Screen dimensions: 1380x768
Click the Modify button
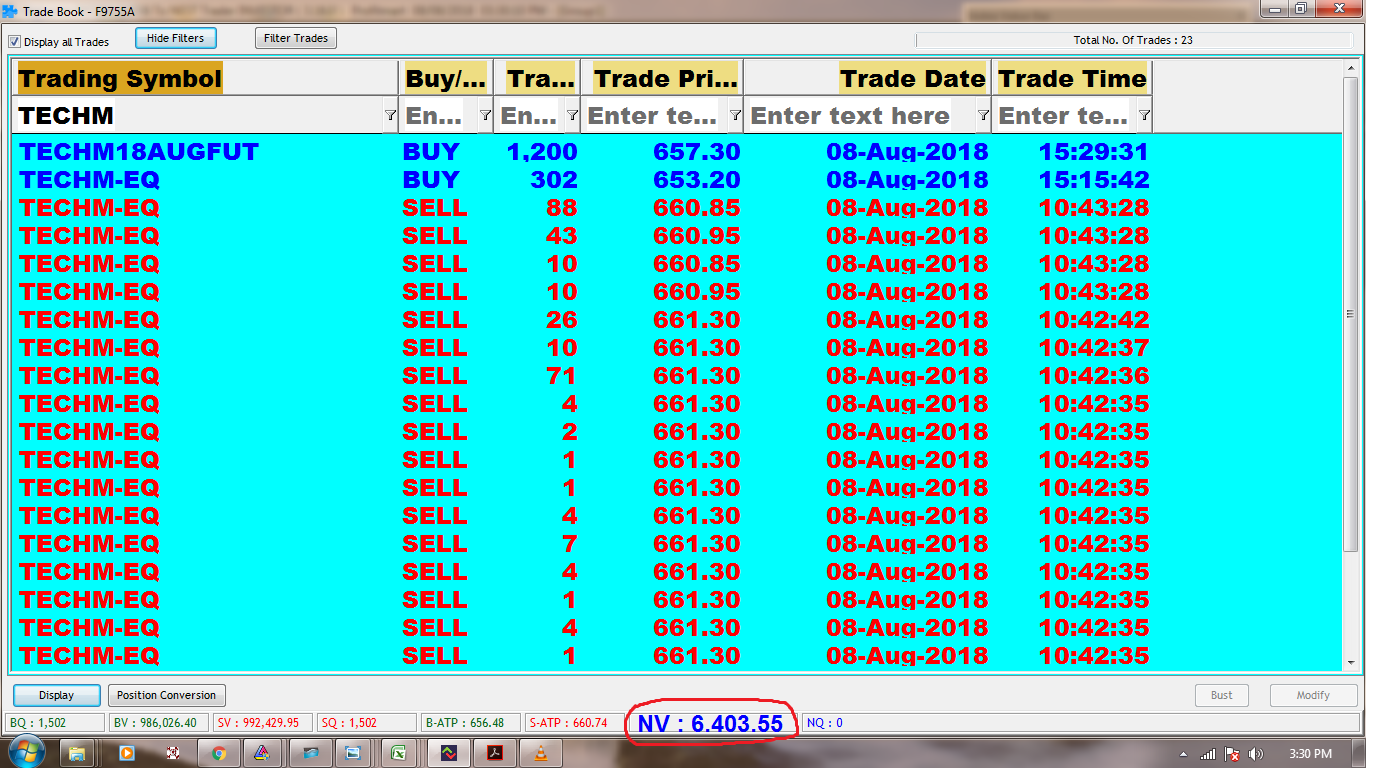[1313, 695]
